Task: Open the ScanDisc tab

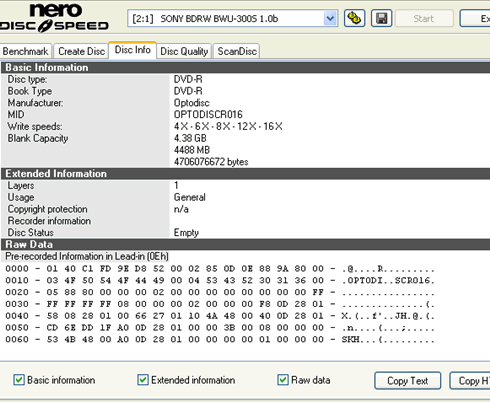Action: coord(237,51)
